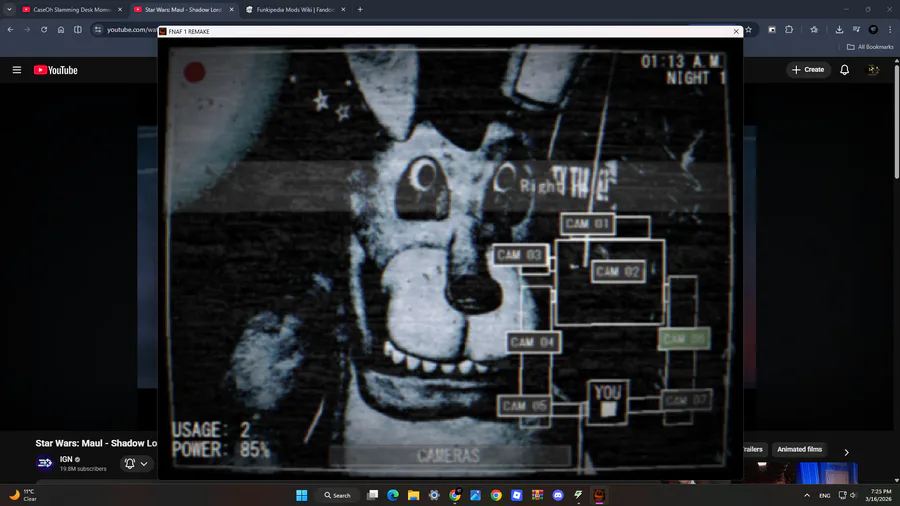Open Discord from the taskbar

pos(558,495)
